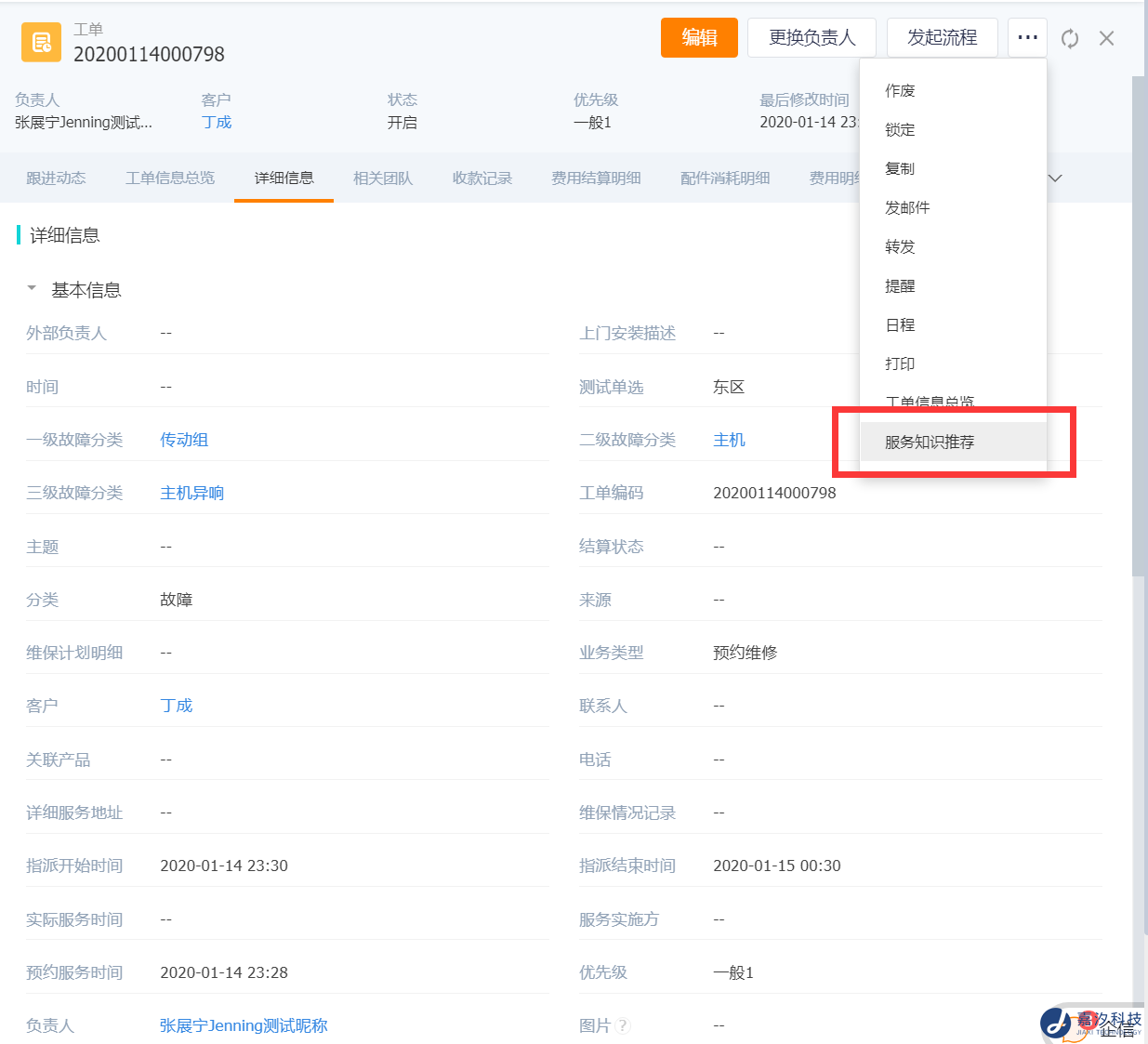1148x1044 pixels.
Task: Click 东区 value of 测试单选
Action: (x=729, y=387)
